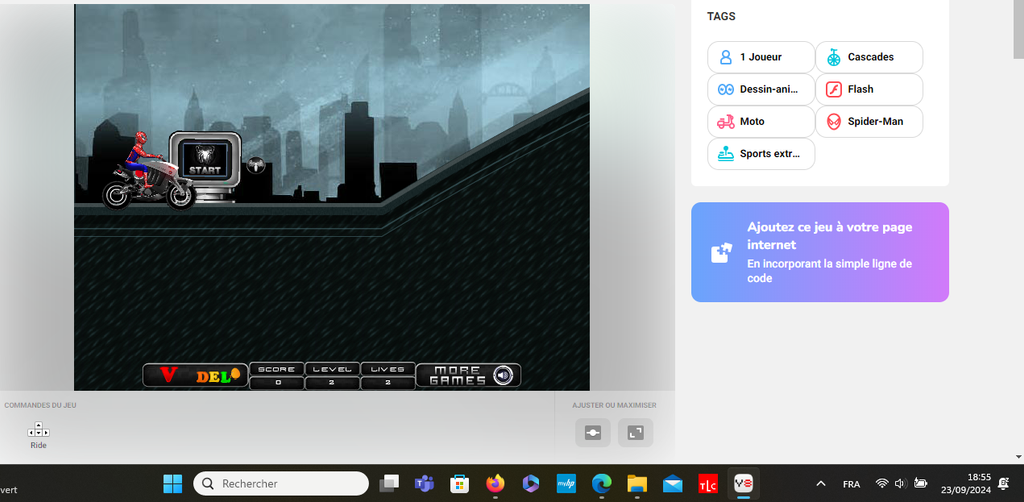Click the LIVES counter in game bar
The image size is (1024, 502).
click(388, 375)
